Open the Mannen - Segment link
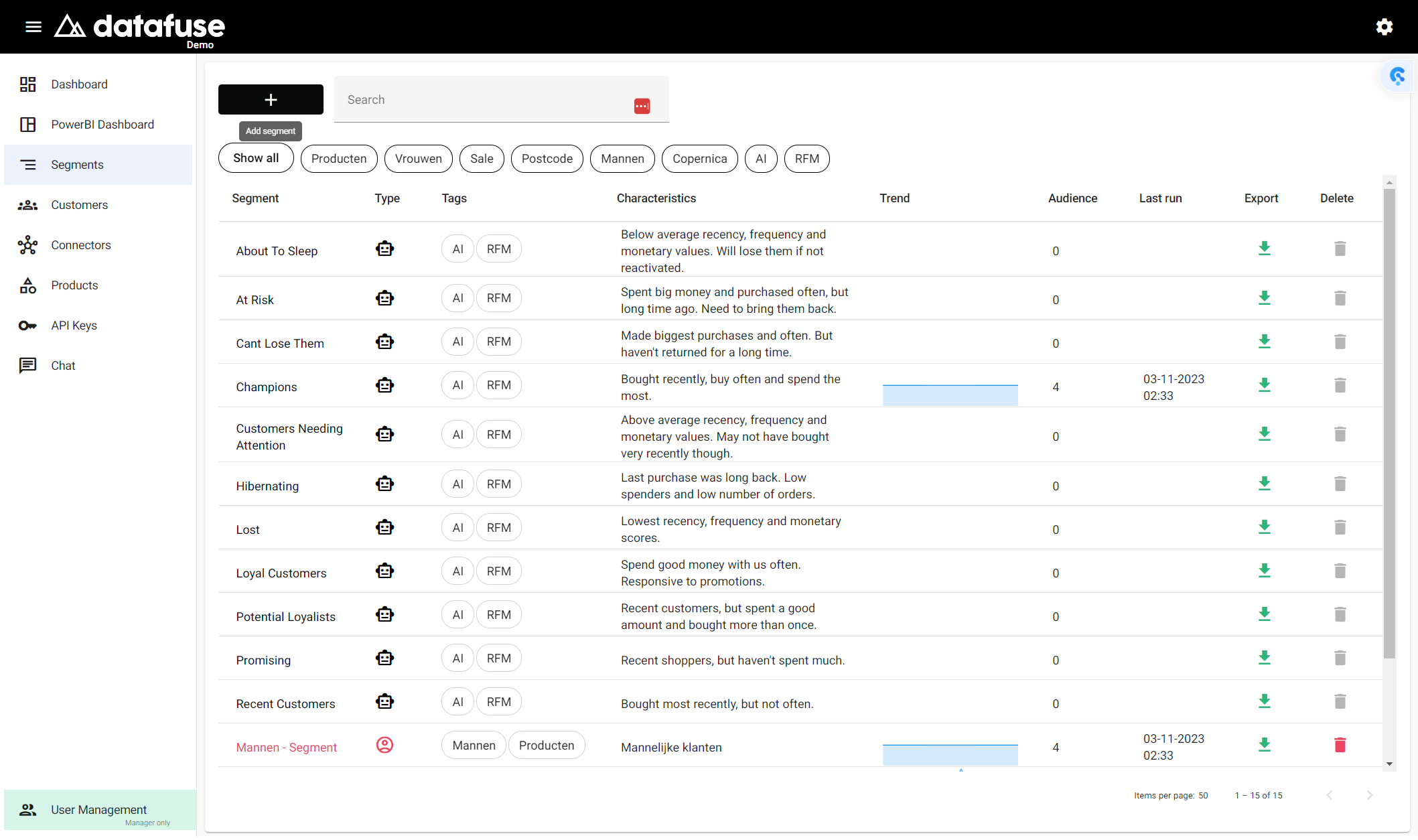Viewport: 1418px width, 840px height. pos(286,748)
